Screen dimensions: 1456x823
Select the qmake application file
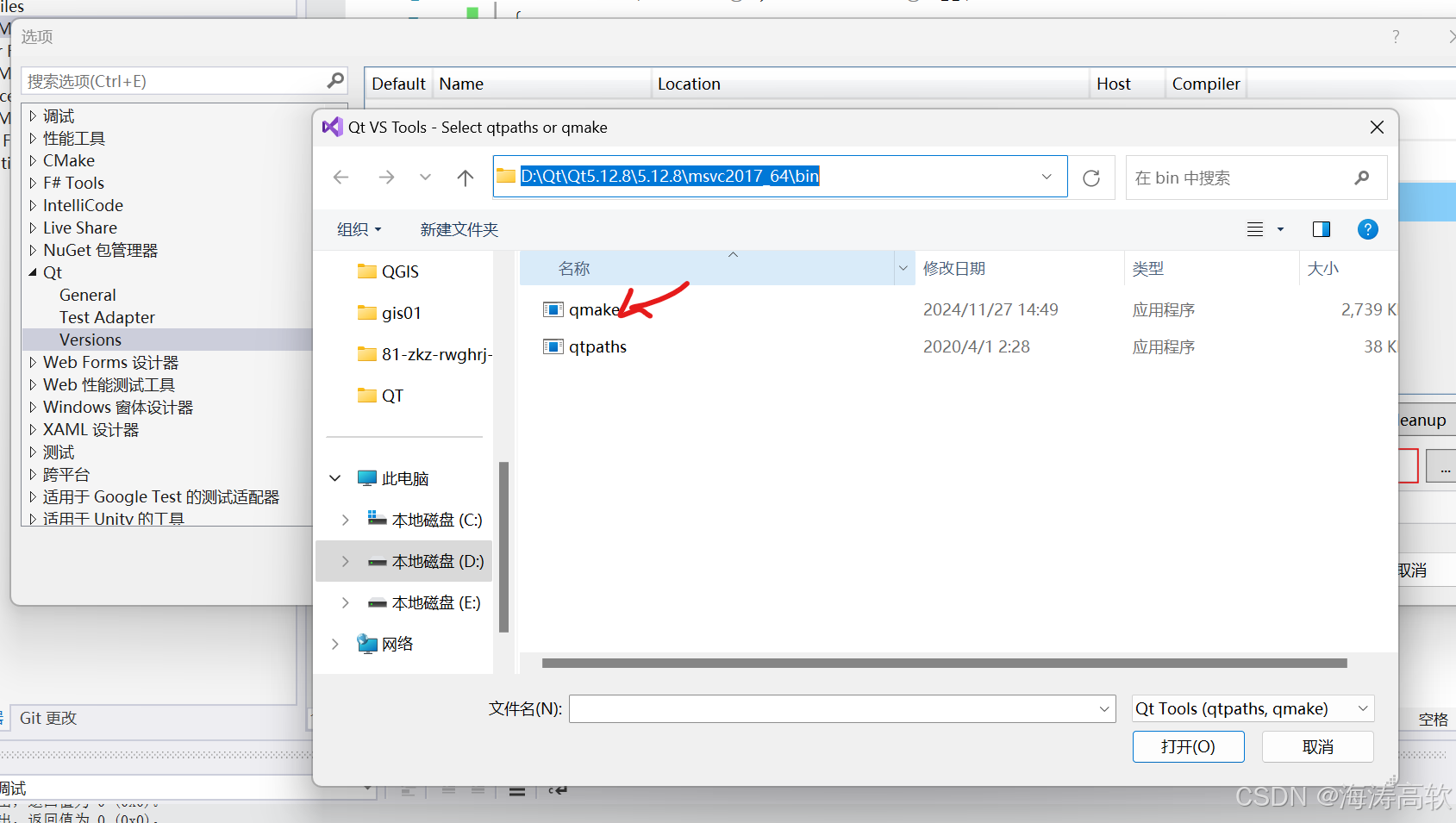(x=593, y=309)
